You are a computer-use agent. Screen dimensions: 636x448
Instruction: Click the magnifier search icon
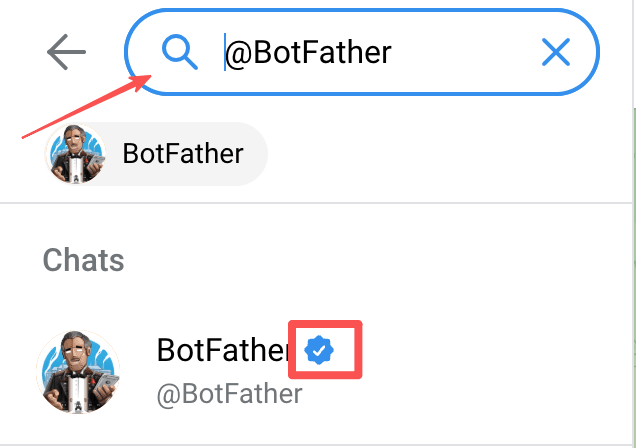coord(179,50)
